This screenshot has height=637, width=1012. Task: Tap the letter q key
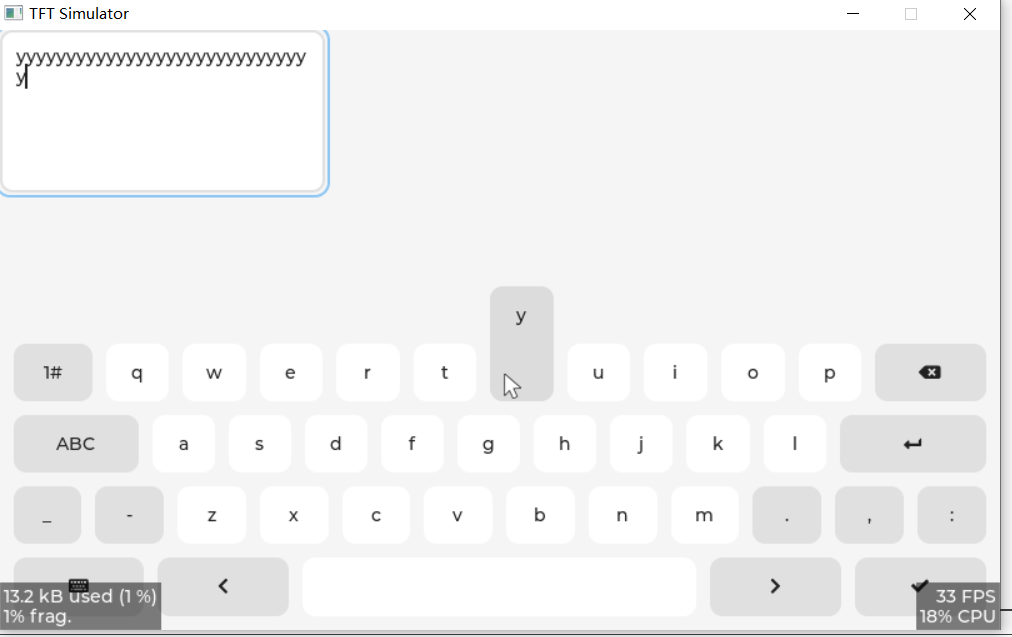137,372
